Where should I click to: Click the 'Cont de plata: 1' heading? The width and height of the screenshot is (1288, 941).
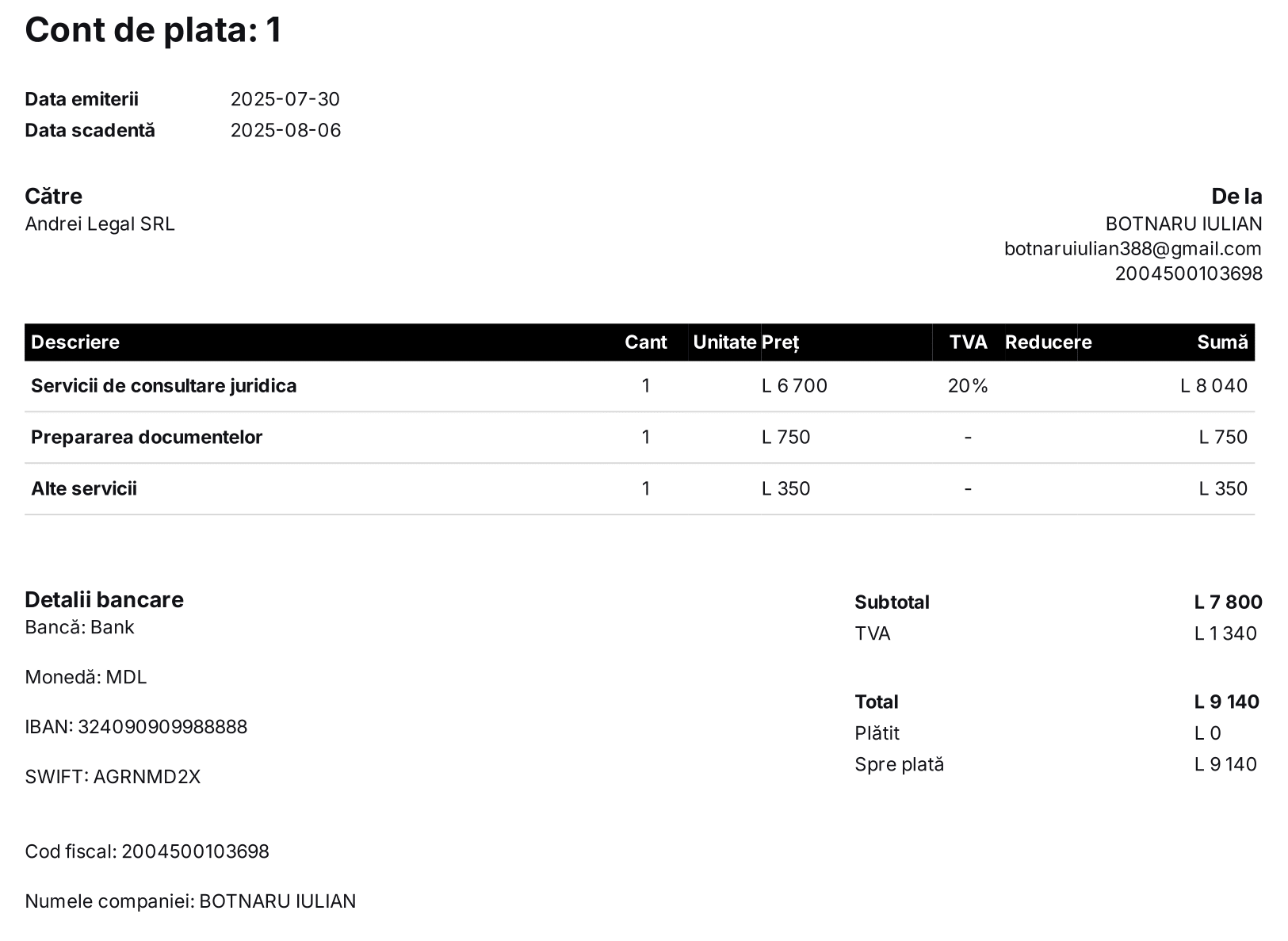pos(153,30)
